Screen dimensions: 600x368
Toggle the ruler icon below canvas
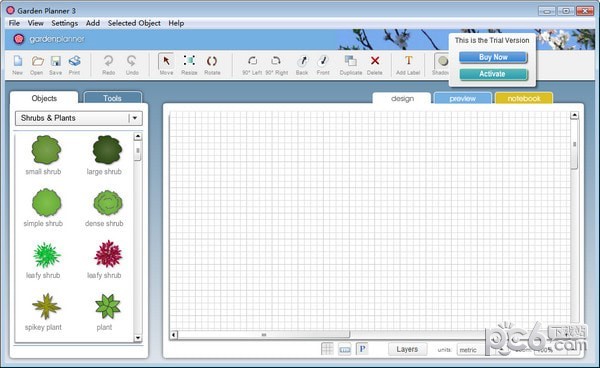pos(345,349)
